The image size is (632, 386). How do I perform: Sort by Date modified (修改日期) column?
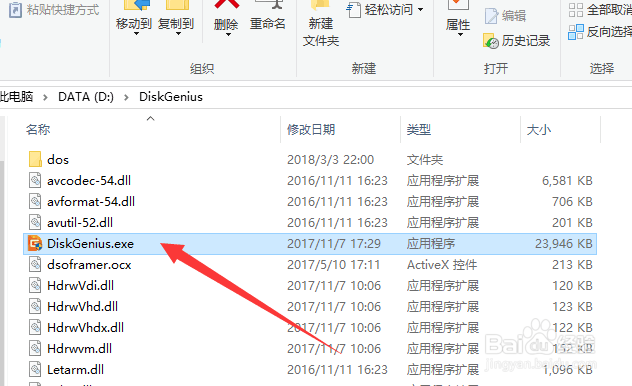tap(311, 130)
